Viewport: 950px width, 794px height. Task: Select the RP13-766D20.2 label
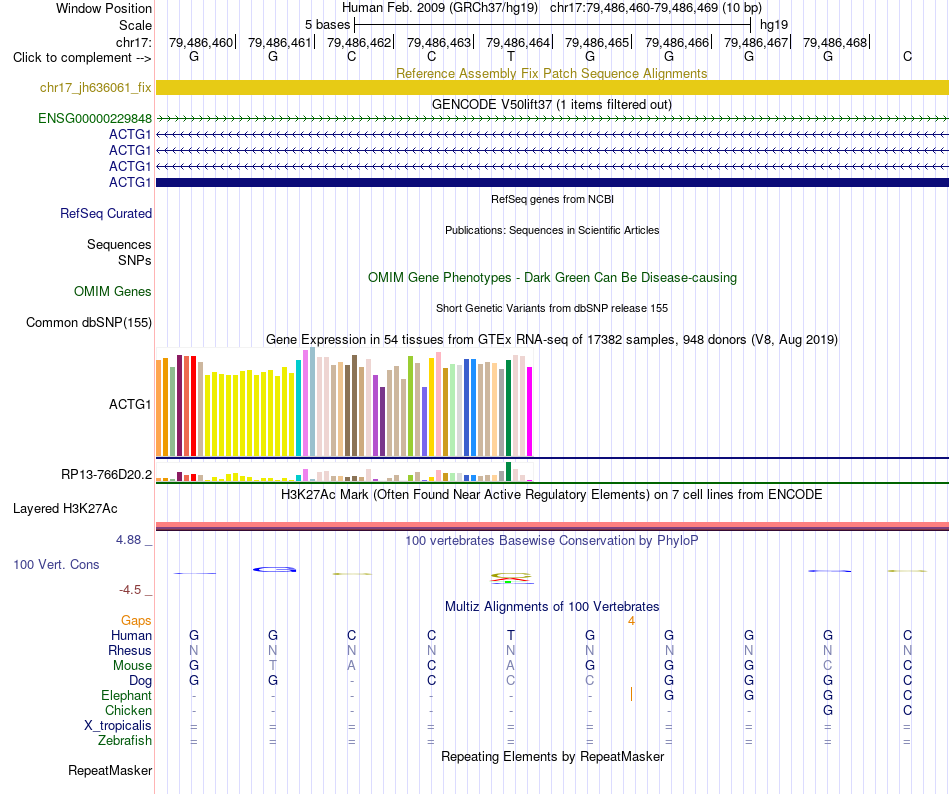106,474
